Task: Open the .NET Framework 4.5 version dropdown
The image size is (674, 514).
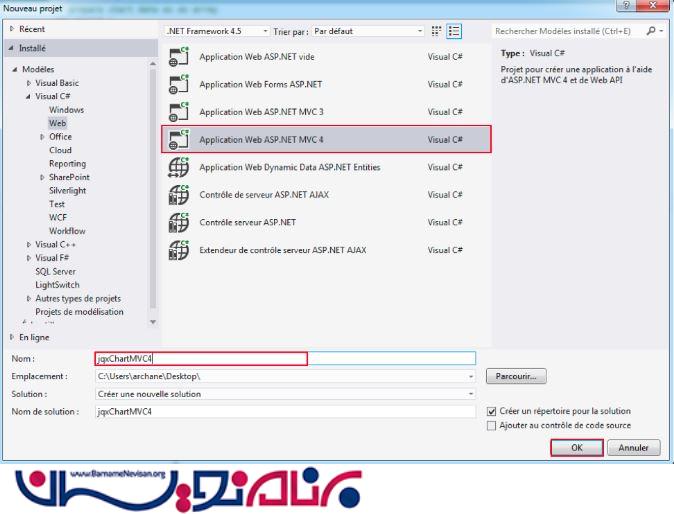Action: pyautogui.click(x=213, y=31)
